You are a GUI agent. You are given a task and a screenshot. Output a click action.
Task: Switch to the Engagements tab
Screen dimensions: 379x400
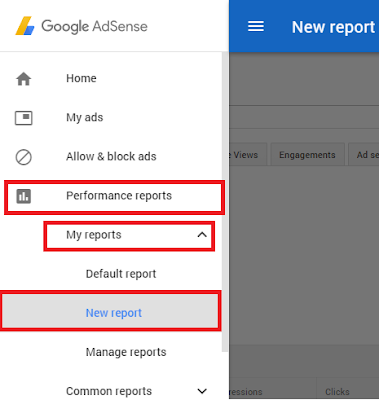point(307,155)
